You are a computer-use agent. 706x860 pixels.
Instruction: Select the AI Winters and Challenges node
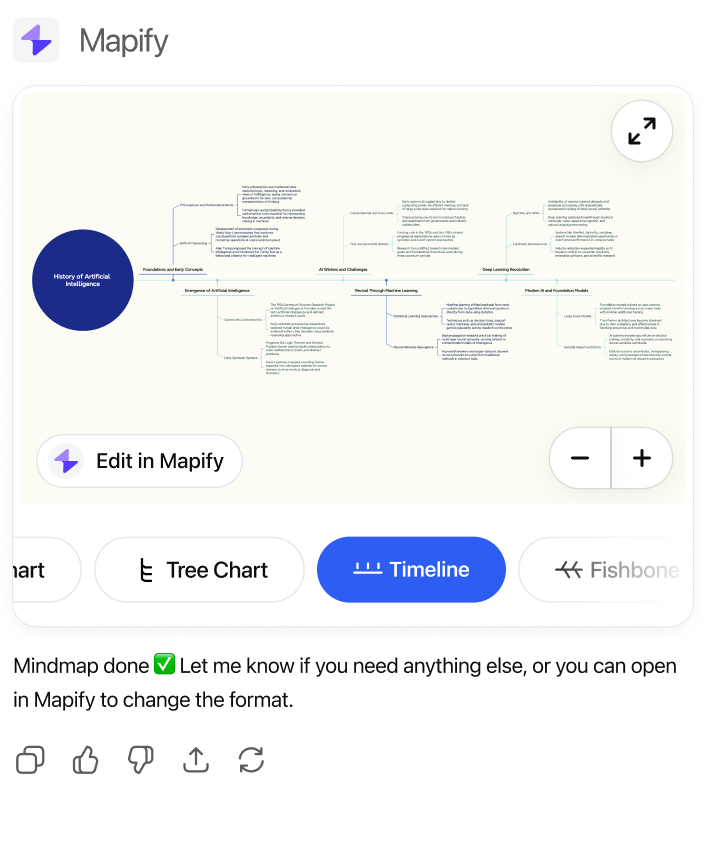(x=343, y=269)
